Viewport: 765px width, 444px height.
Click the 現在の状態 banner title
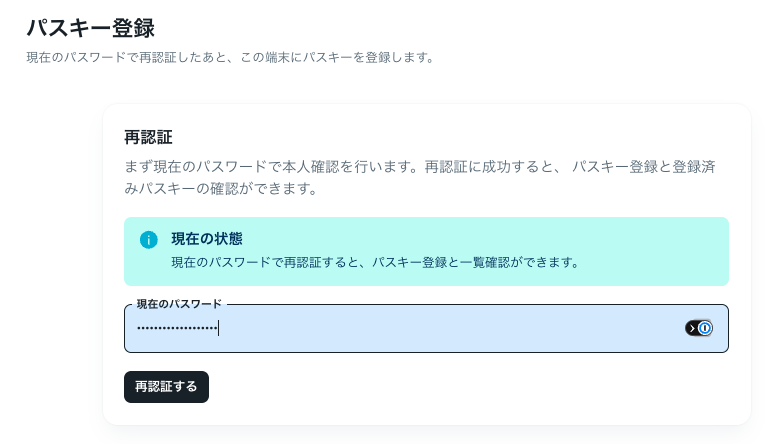pyautogui.click(x=207, y=239)
